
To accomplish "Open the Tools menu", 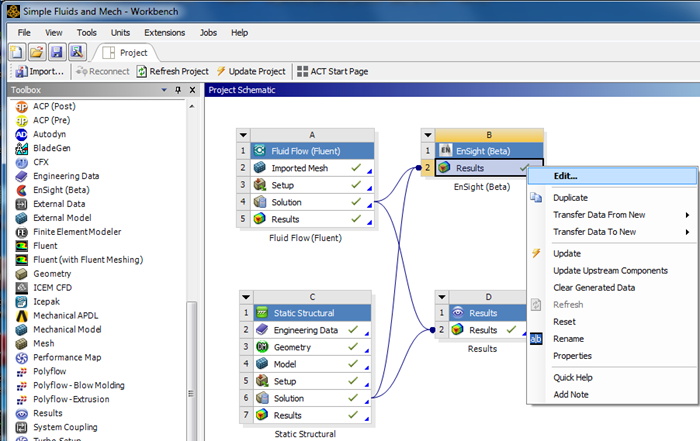I will coord(87,33).
